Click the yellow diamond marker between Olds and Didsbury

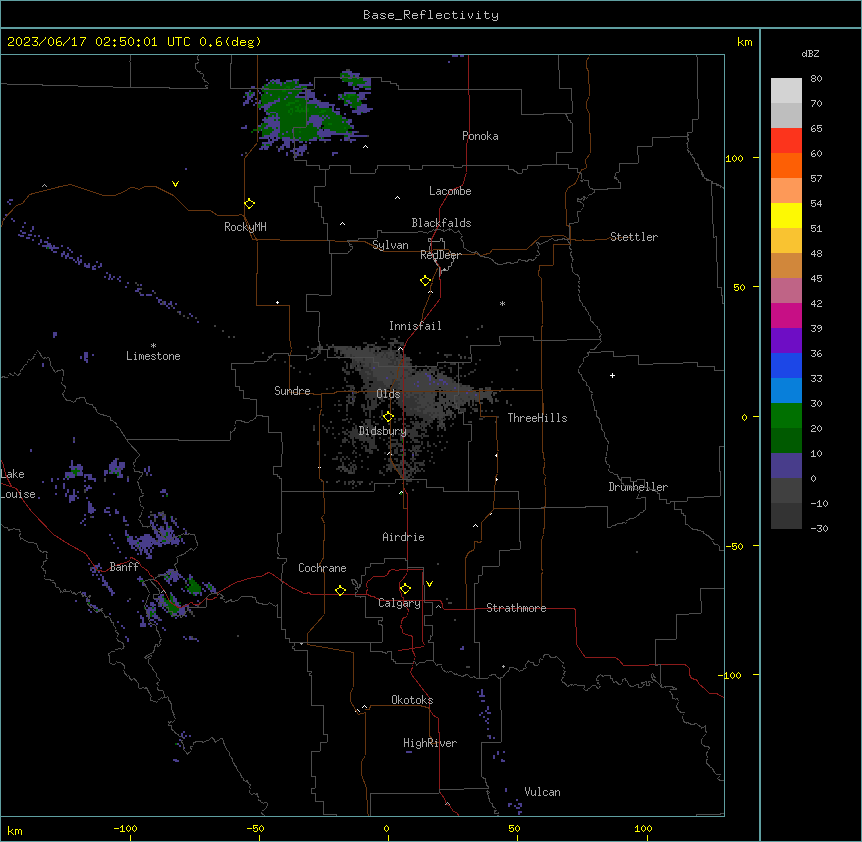click(388, 417)
